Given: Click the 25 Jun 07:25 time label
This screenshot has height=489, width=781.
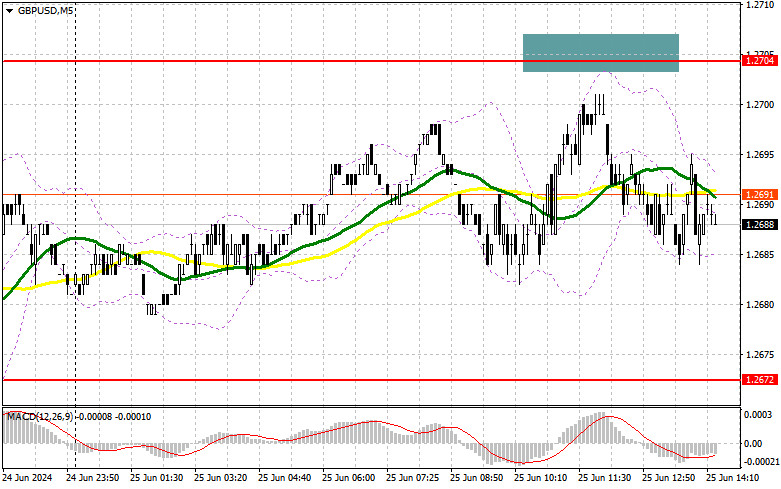Looking at the screenshot, I should 412,478.
